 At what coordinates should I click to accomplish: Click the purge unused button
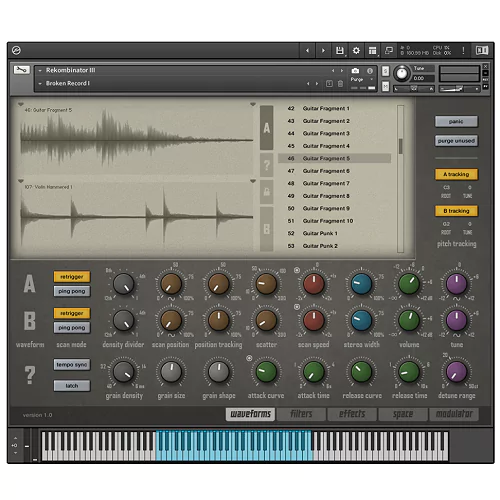(x=456, y=141)
